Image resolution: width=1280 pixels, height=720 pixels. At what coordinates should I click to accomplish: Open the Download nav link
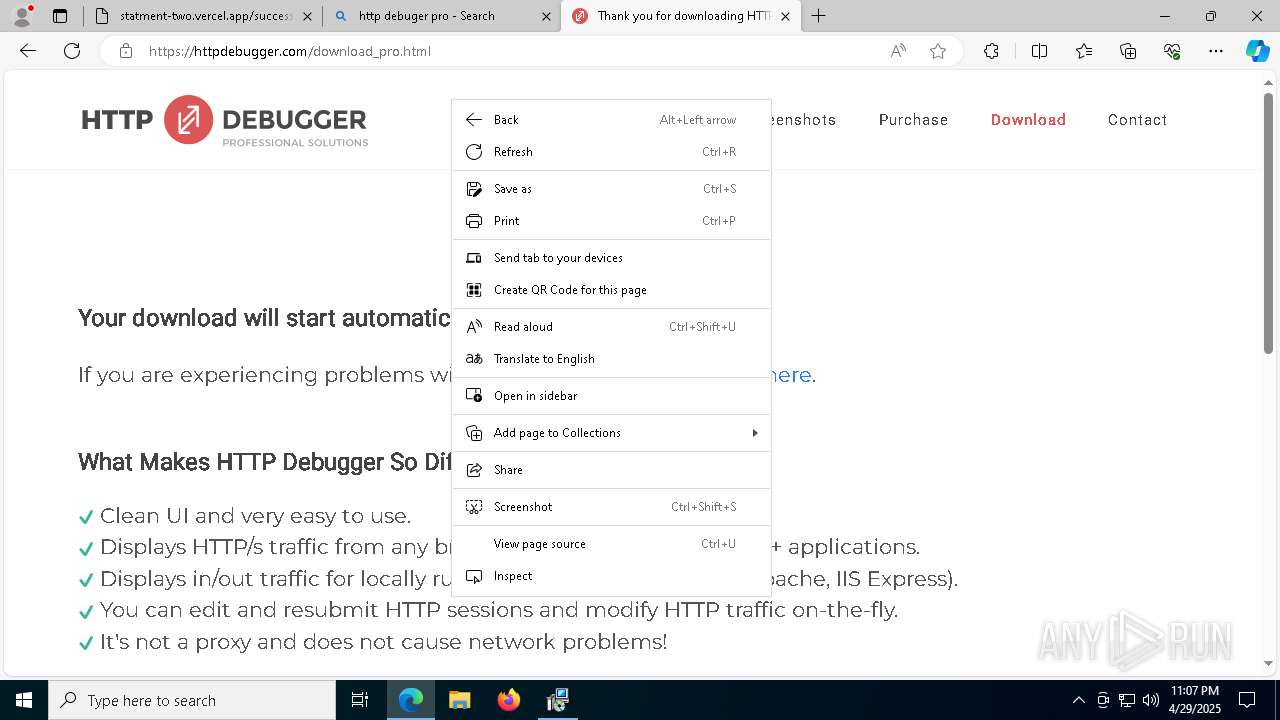tap(1028, 120)
